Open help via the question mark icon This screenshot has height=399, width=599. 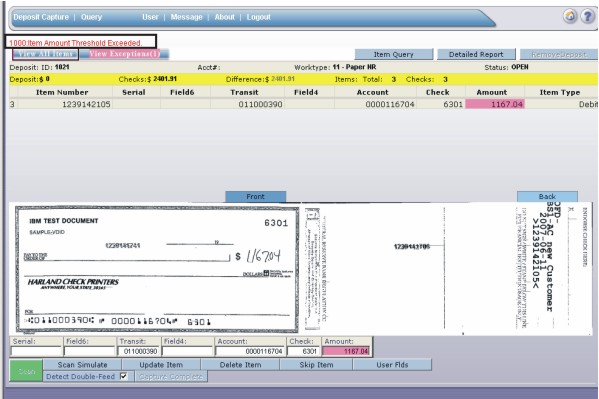coord(588,16)
